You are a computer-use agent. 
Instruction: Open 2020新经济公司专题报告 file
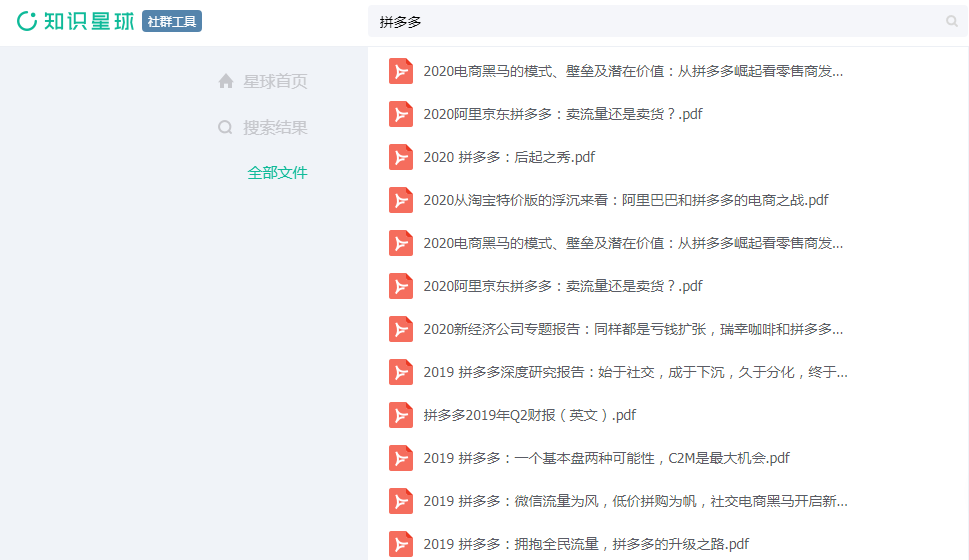click(x=633, y=329)
